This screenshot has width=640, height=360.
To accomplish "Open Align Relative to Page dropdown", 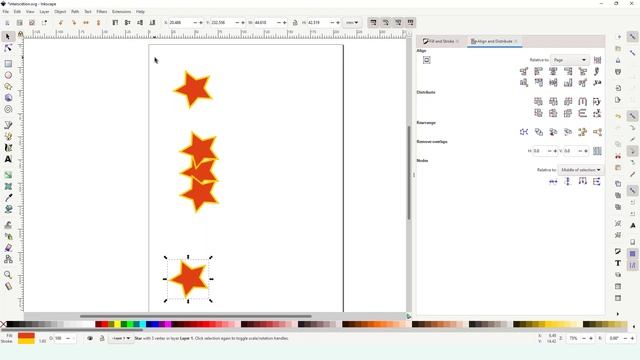I will (x=570, y=60).
